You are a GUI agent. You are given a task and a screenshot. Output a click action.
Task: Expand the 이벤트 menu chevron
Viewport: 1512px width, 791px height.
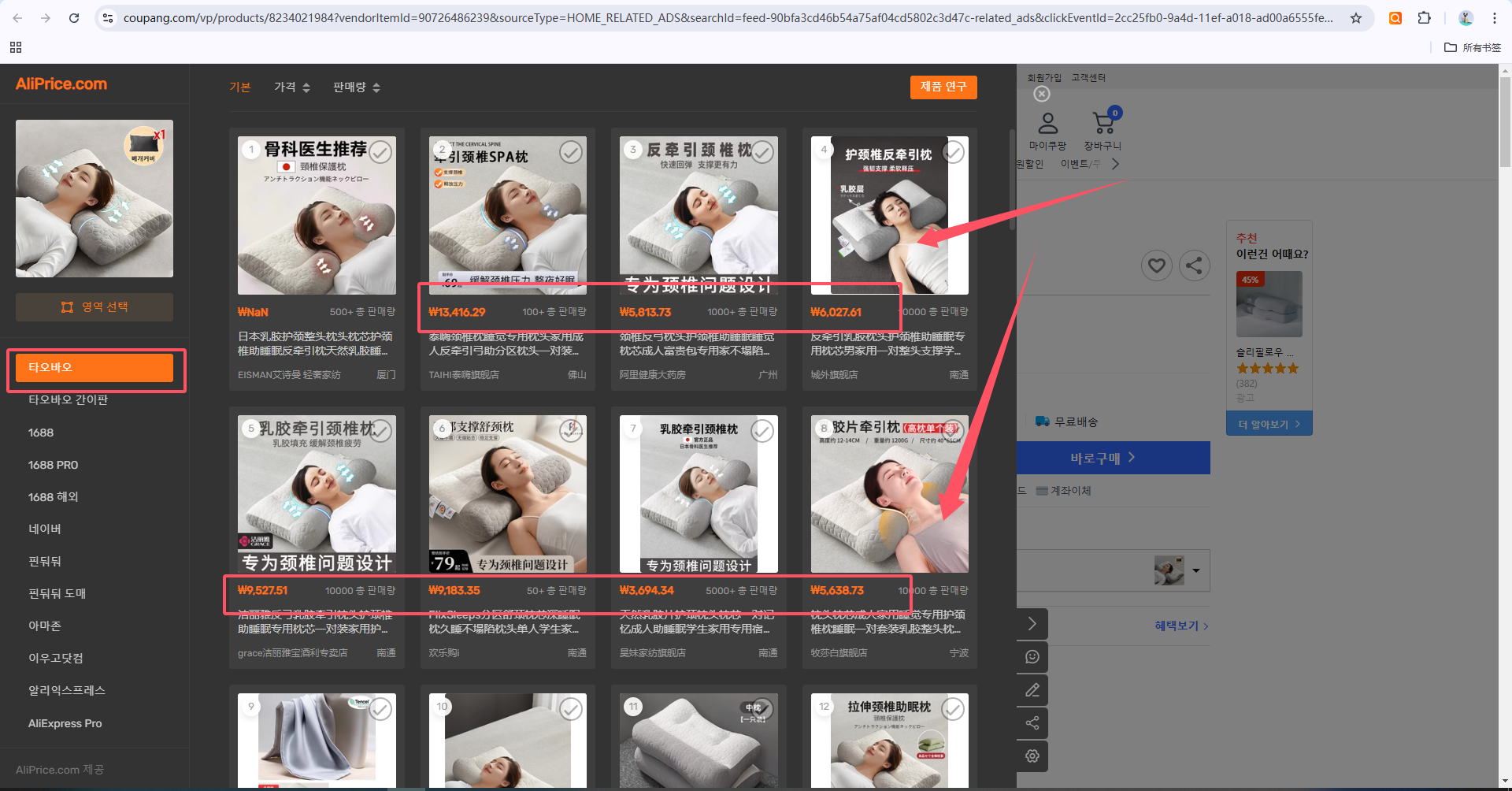[1115, 164]
